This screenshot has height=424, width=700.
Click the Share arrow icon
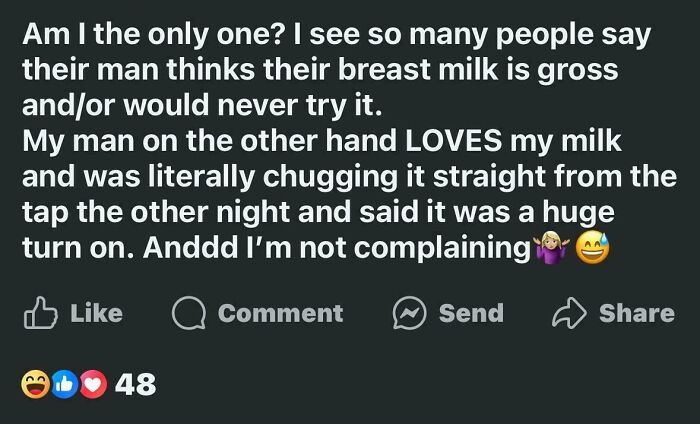pyautogui.click(x=570, y=313)
